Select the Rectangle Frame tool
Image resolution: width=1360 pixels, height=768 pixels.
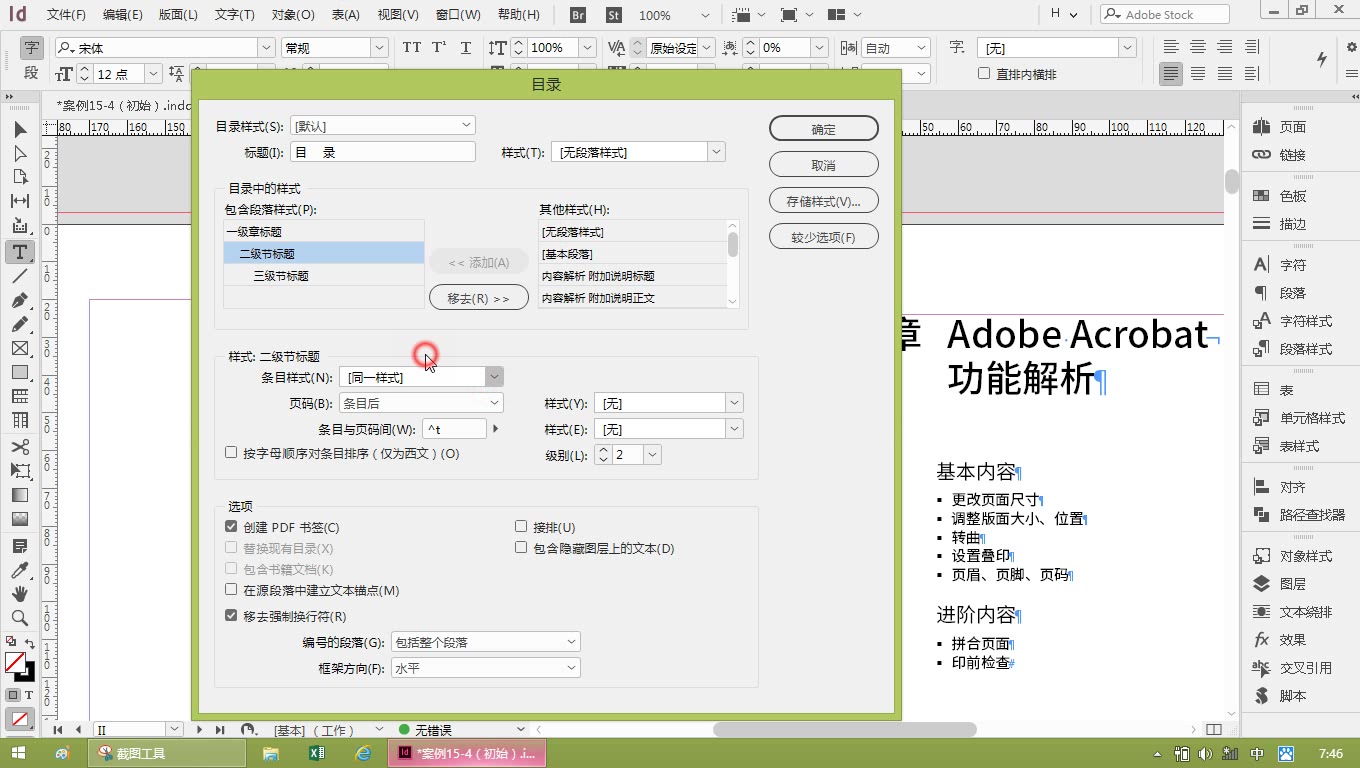[x=19, y=348]
